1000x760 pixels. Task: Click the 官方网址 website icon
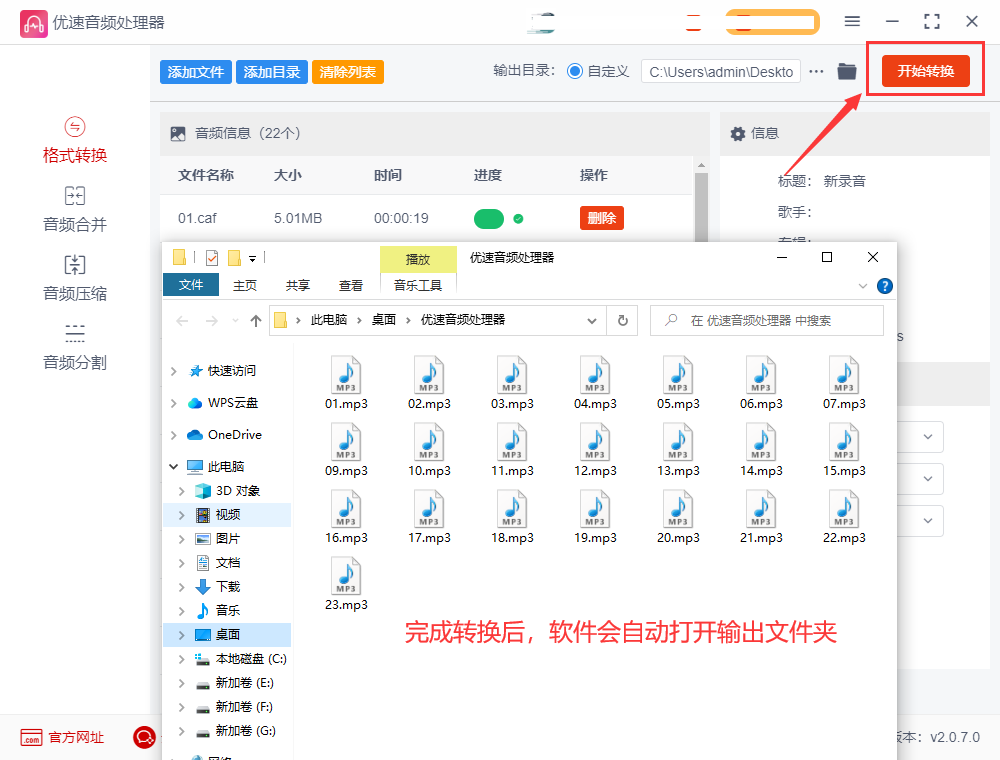tap(31, 738)
